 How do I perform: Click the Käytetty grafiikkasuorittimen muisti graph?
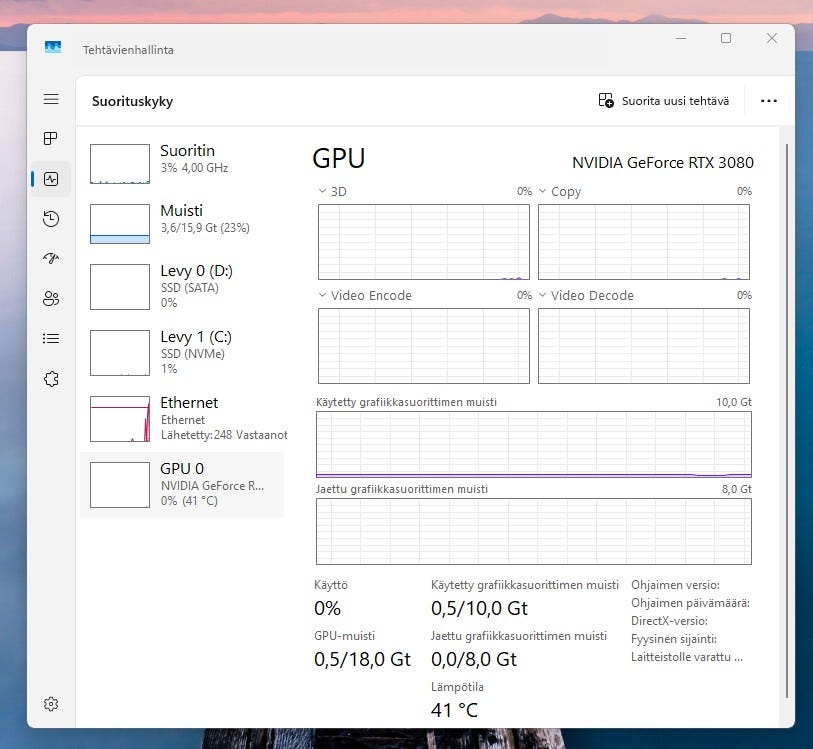534,444
